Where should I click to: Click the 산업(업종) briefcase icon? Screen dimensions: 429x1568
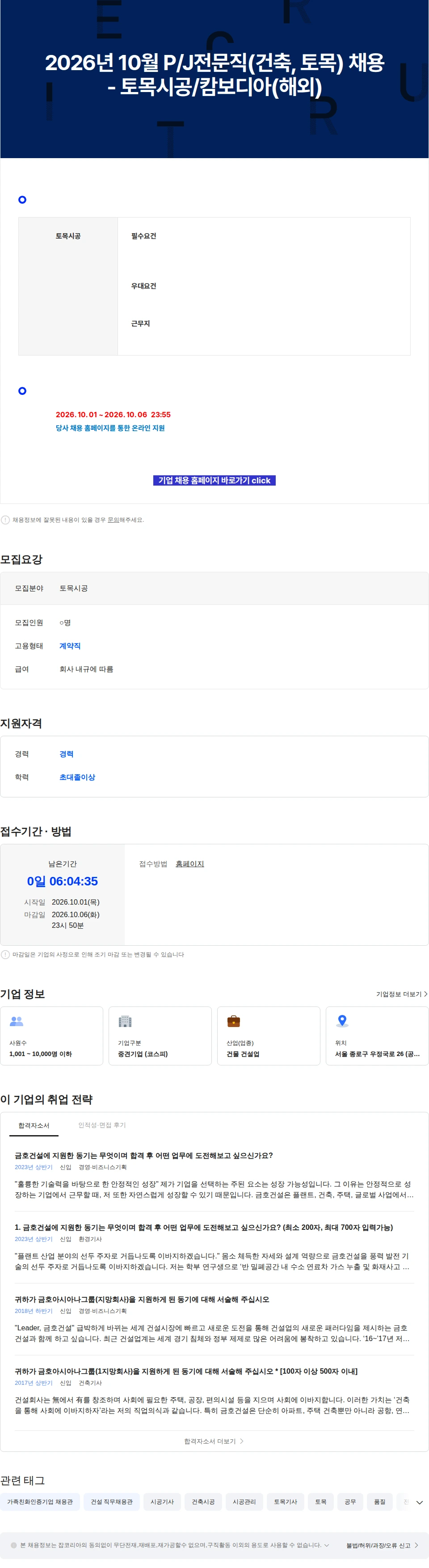[234, 1021]
